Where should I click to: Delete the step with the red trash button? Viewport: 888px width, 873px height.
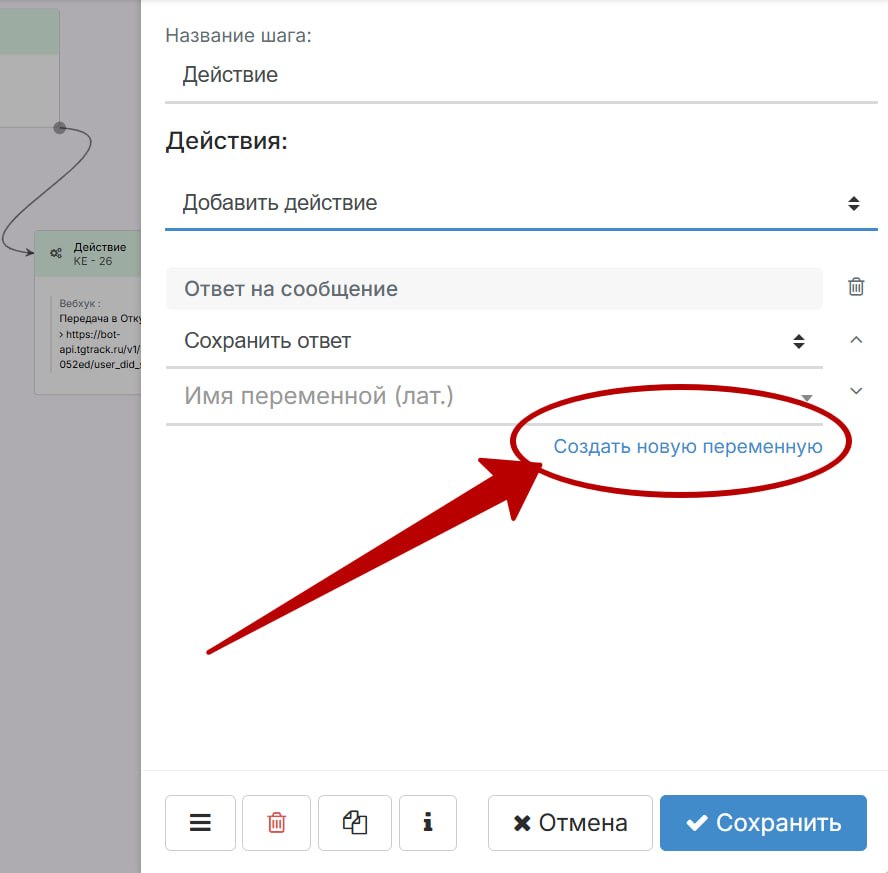coord(276,823)
